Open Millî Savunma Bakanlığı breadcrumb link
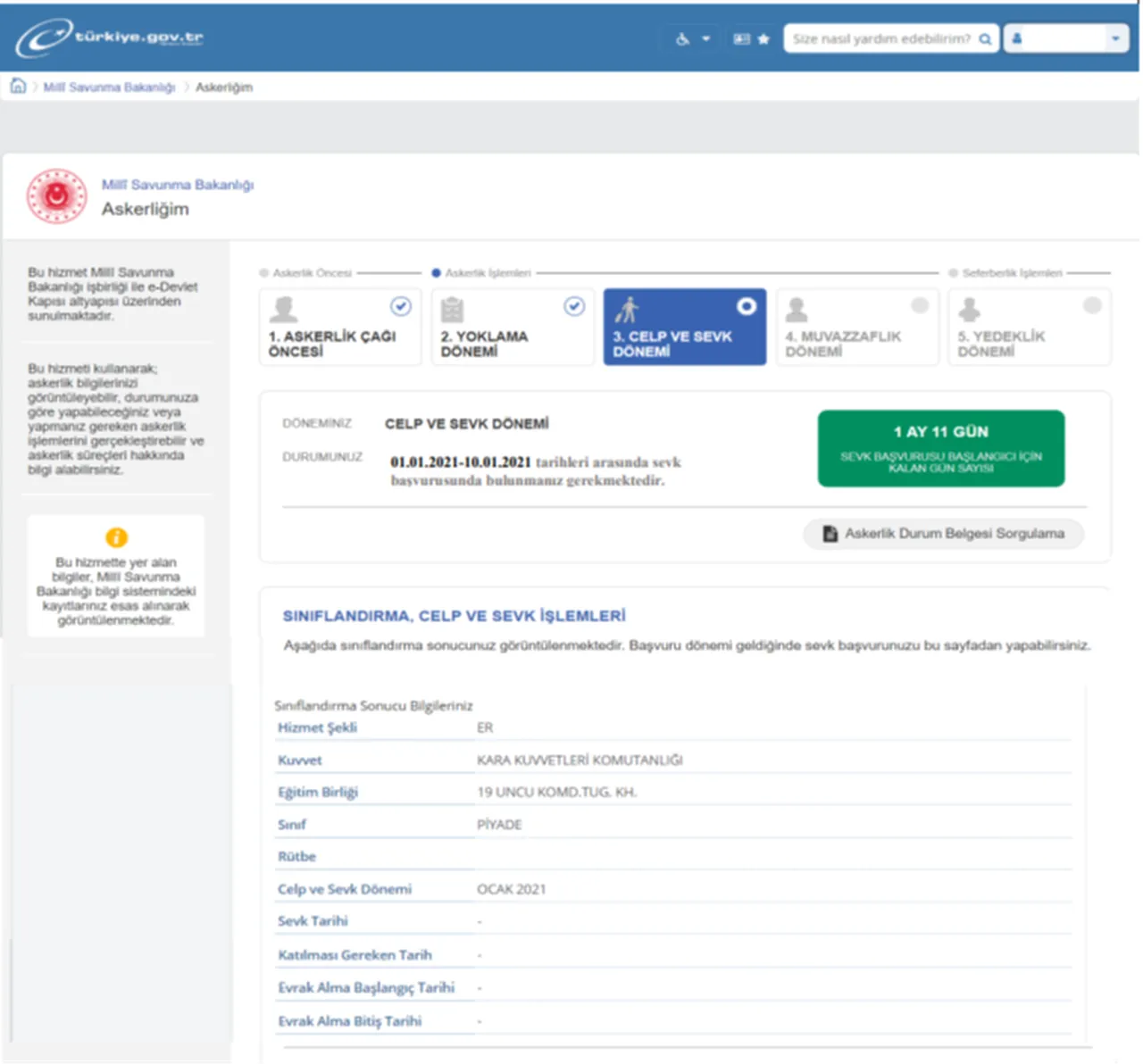 click(109, 87)
